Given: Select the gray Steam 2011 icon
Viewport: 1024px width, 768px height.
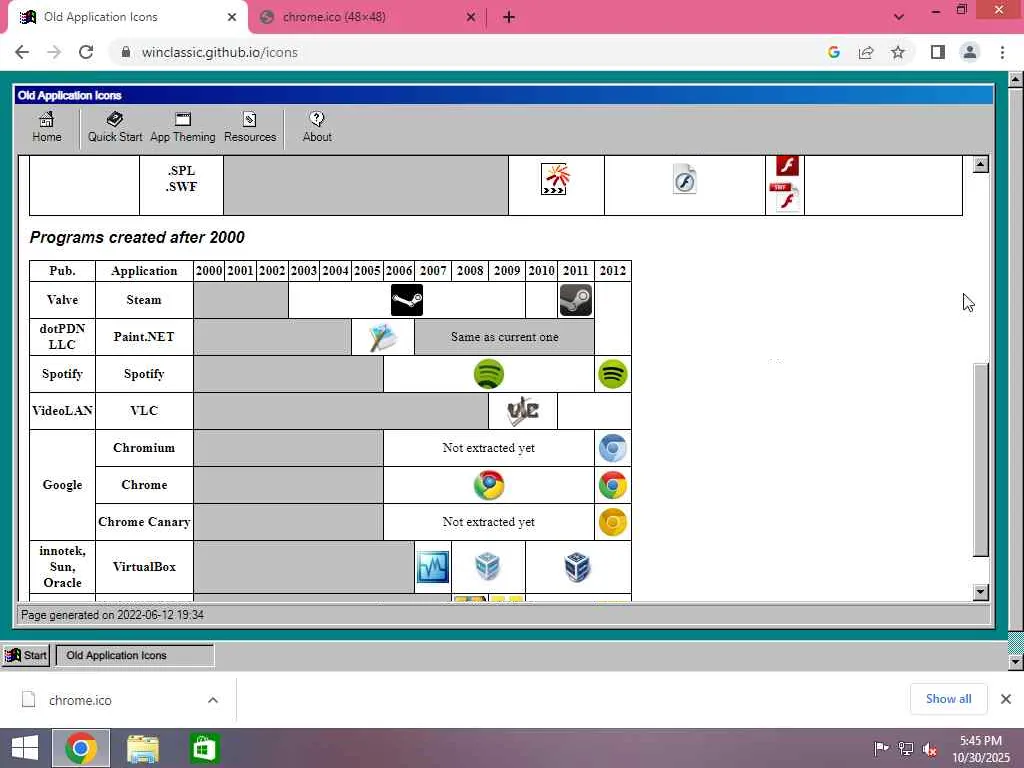Looking at the screenshot, I should coord(576,300).
